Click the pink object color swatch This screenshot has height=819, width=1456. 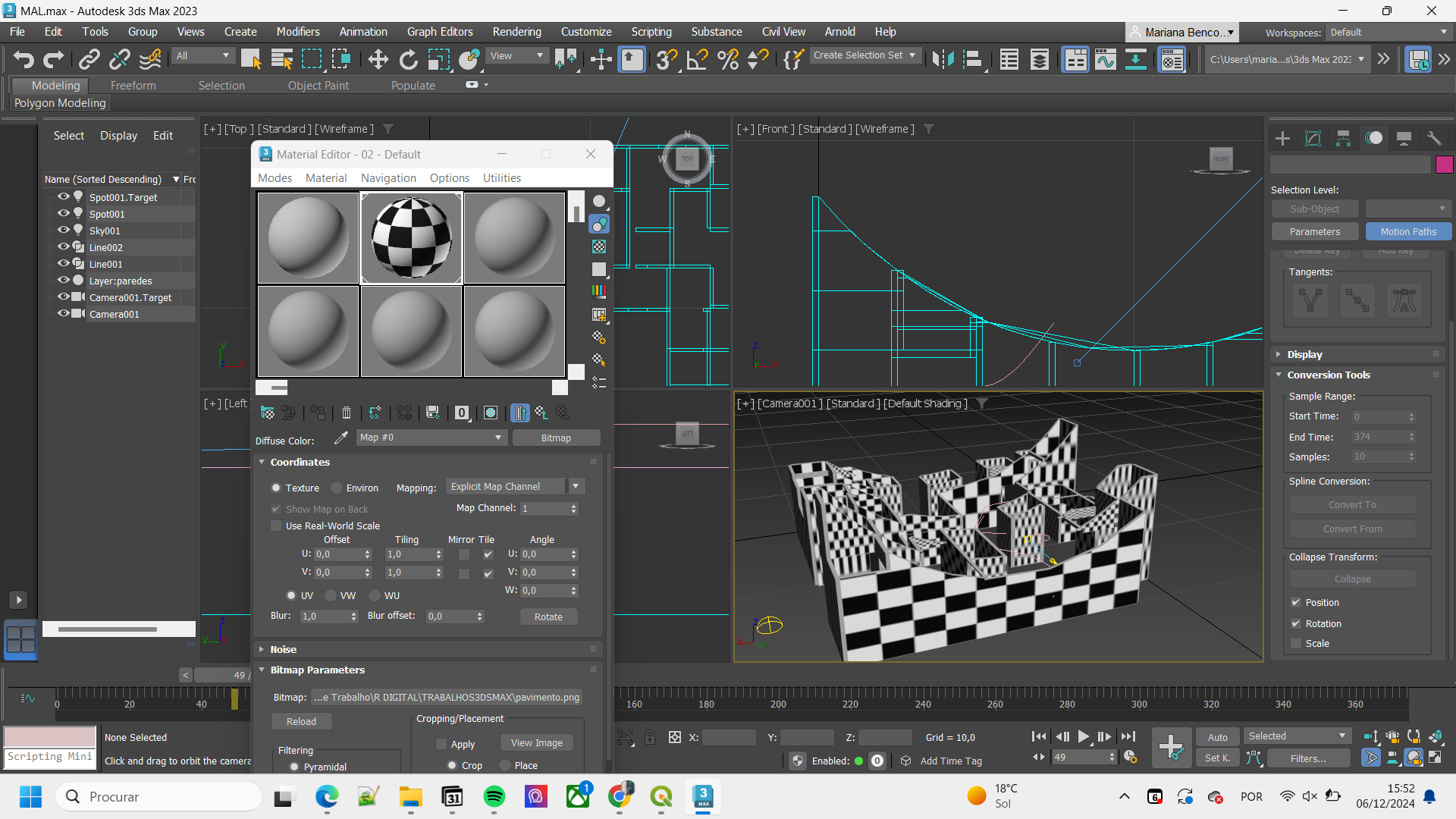pos(1444,164)
